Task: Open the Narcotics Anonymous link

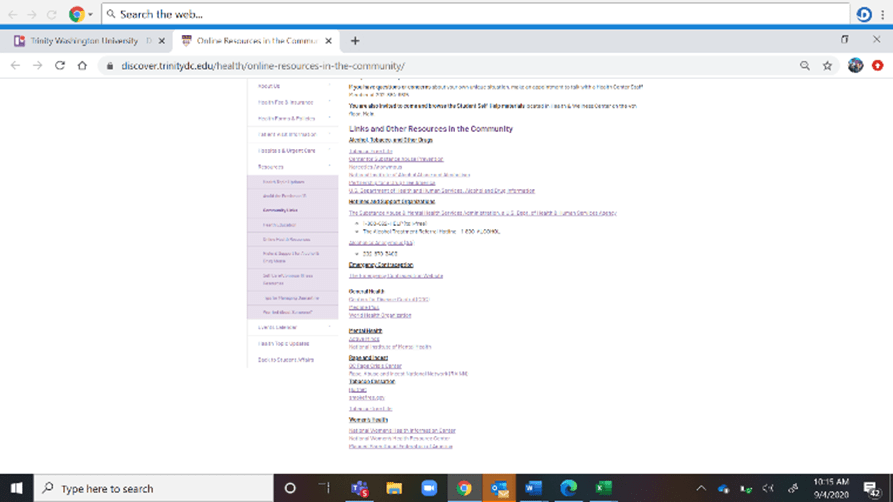Action: point(375,167)
